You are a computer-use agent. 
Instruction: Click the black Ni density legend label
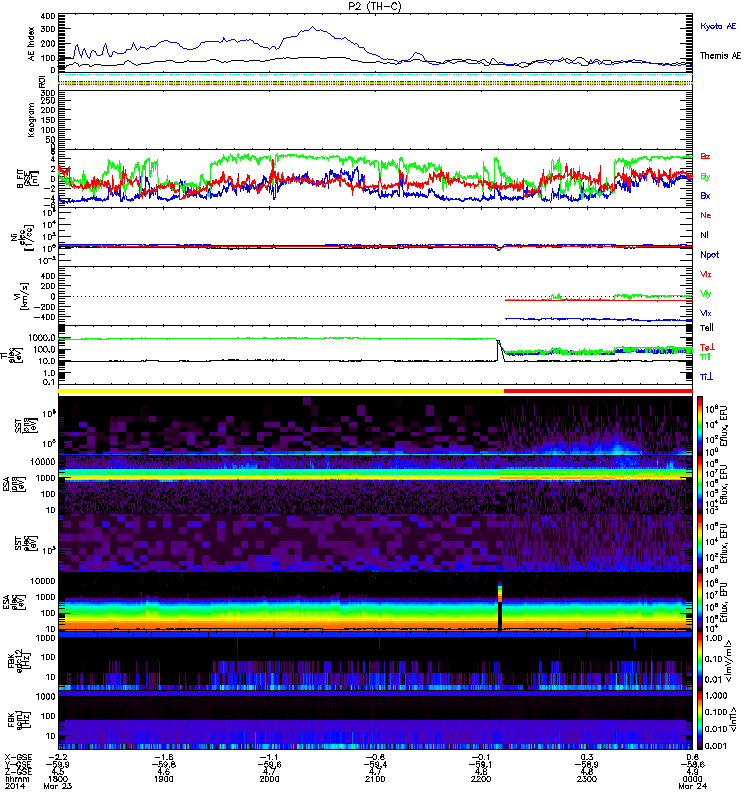[x=704, y=235]
